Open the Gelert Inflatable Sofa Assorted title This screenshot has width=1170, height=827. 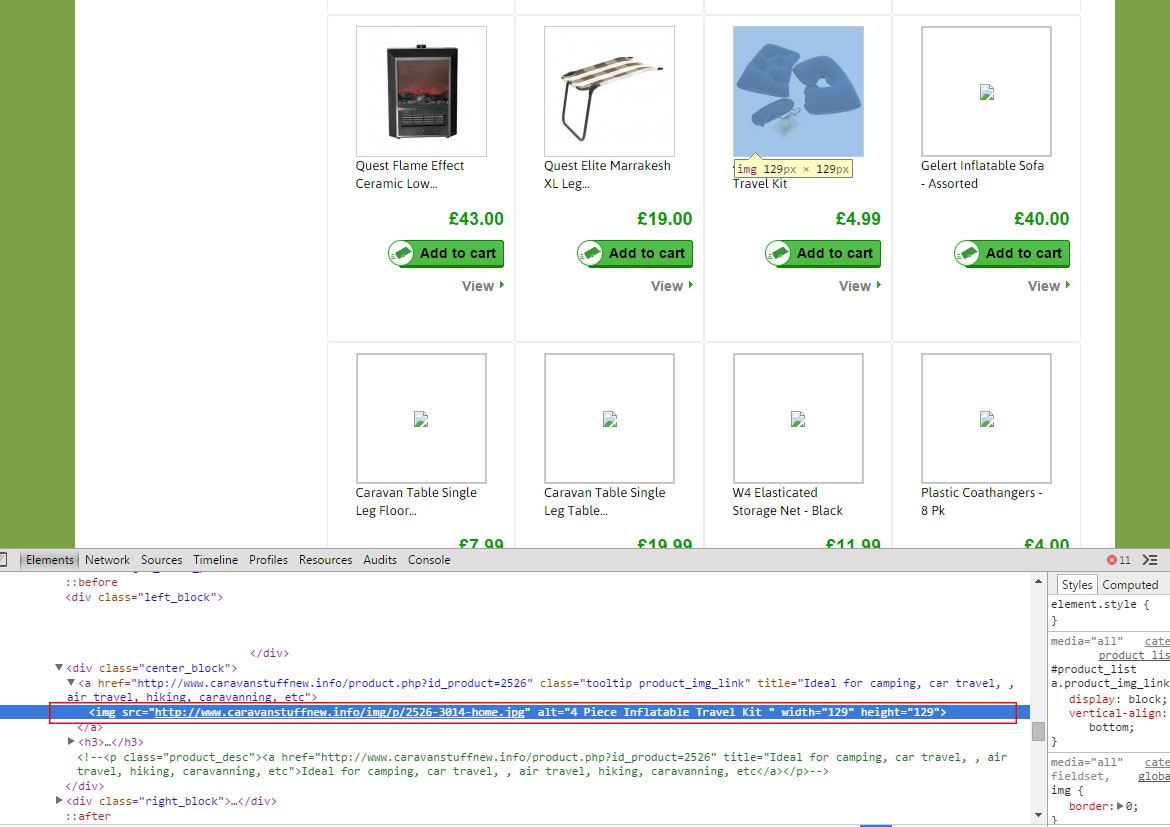(982, 175)
